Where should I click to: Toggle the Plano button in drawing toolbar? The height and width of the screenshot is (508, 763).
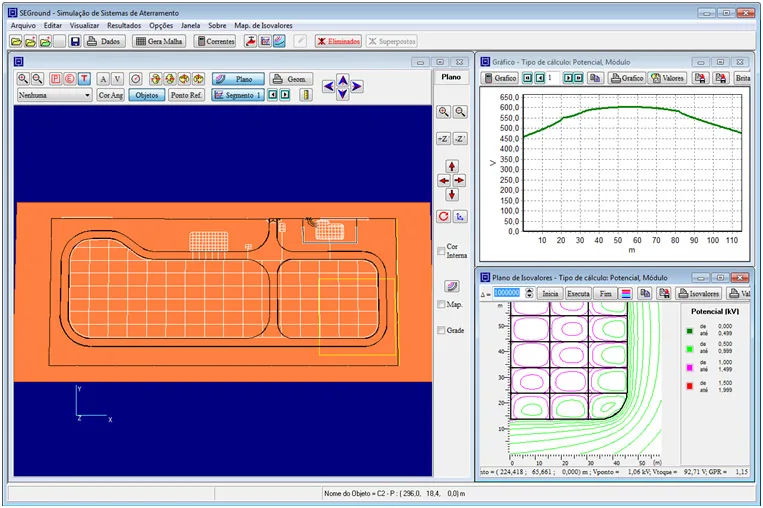coord(238,79)
